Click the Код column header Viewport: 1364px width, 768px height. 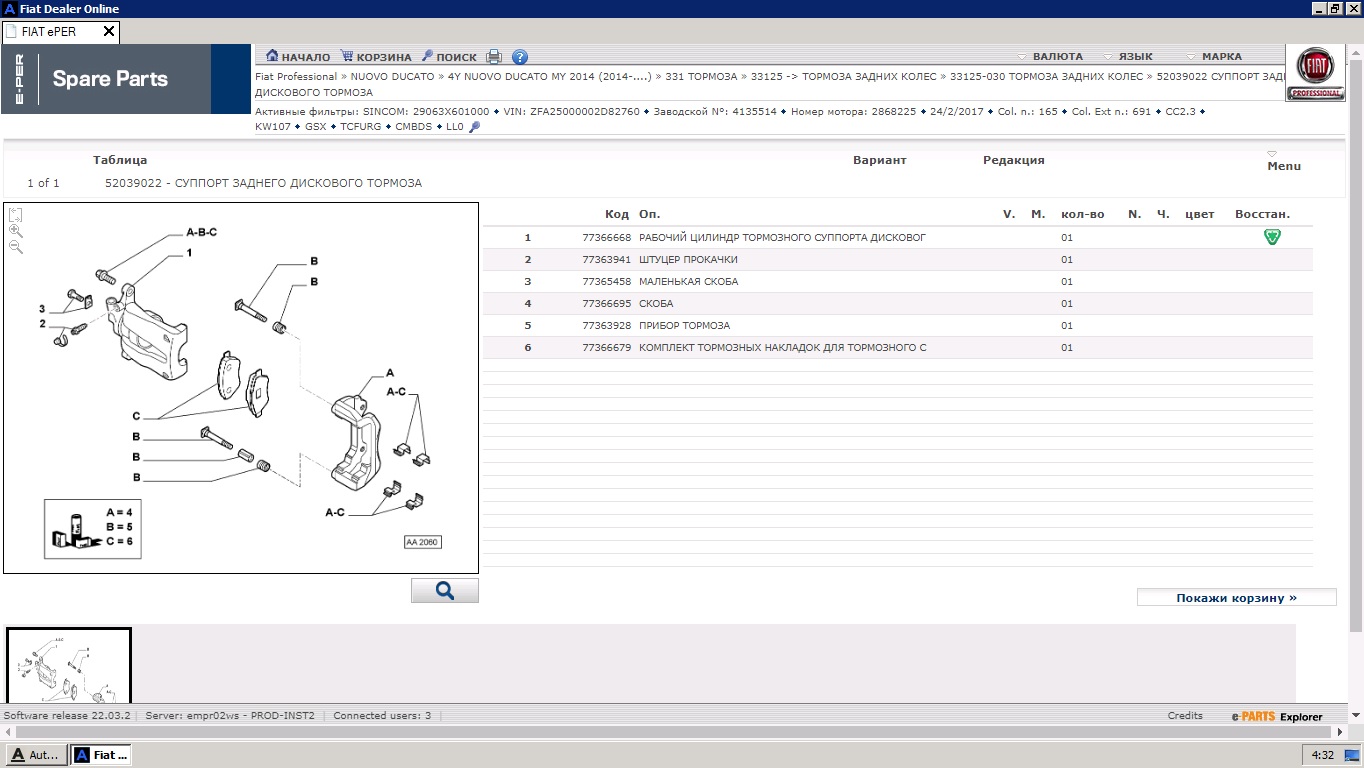click(x=617, y=214)
